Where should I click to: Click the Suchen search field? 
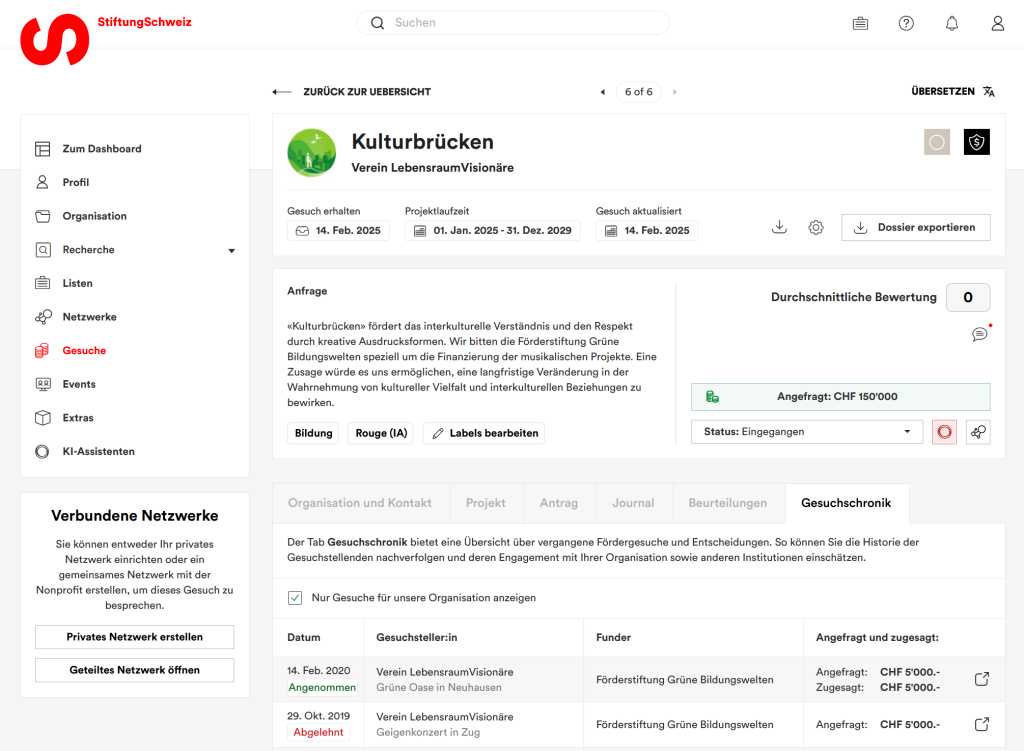(512, 22)
